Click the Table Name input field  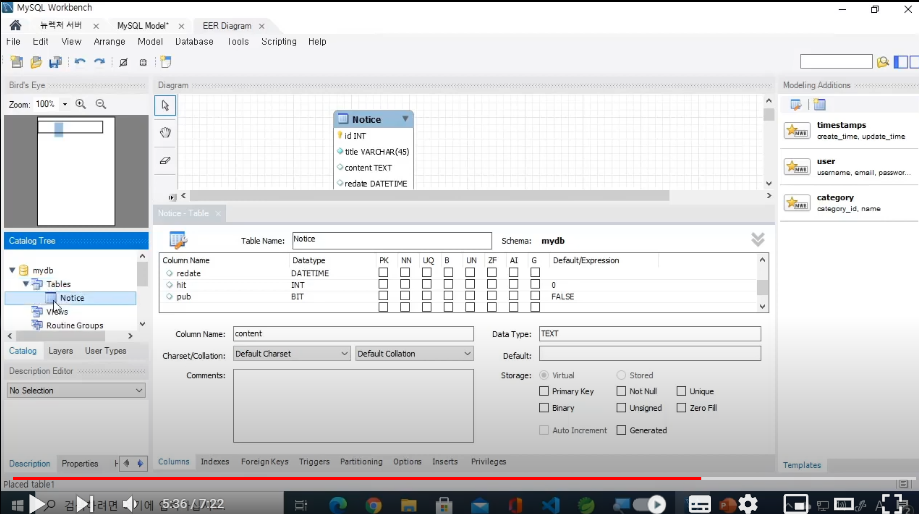pos(392,240)
